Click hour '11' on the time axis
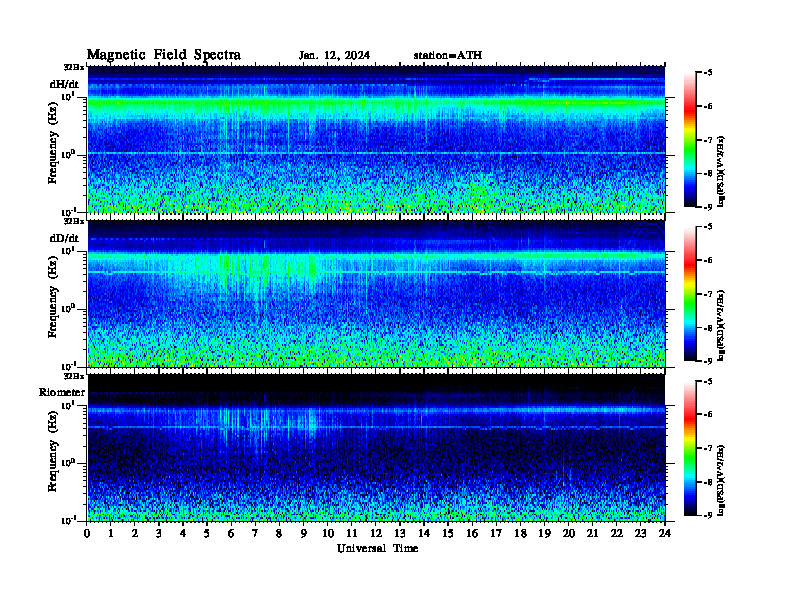Screen dimensions: 792x612 352,534
